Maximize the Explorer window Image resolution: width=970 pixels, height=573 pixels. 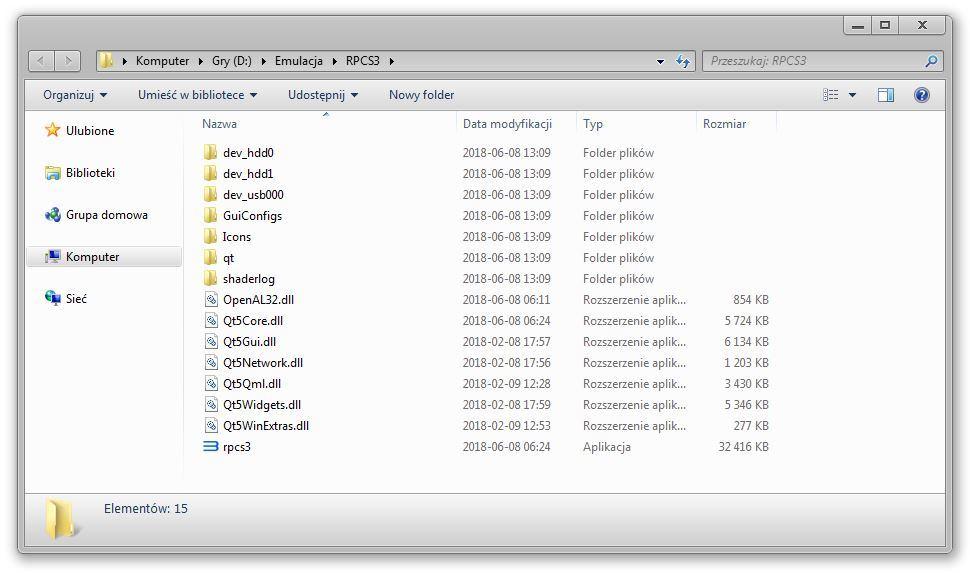[885, 25]
